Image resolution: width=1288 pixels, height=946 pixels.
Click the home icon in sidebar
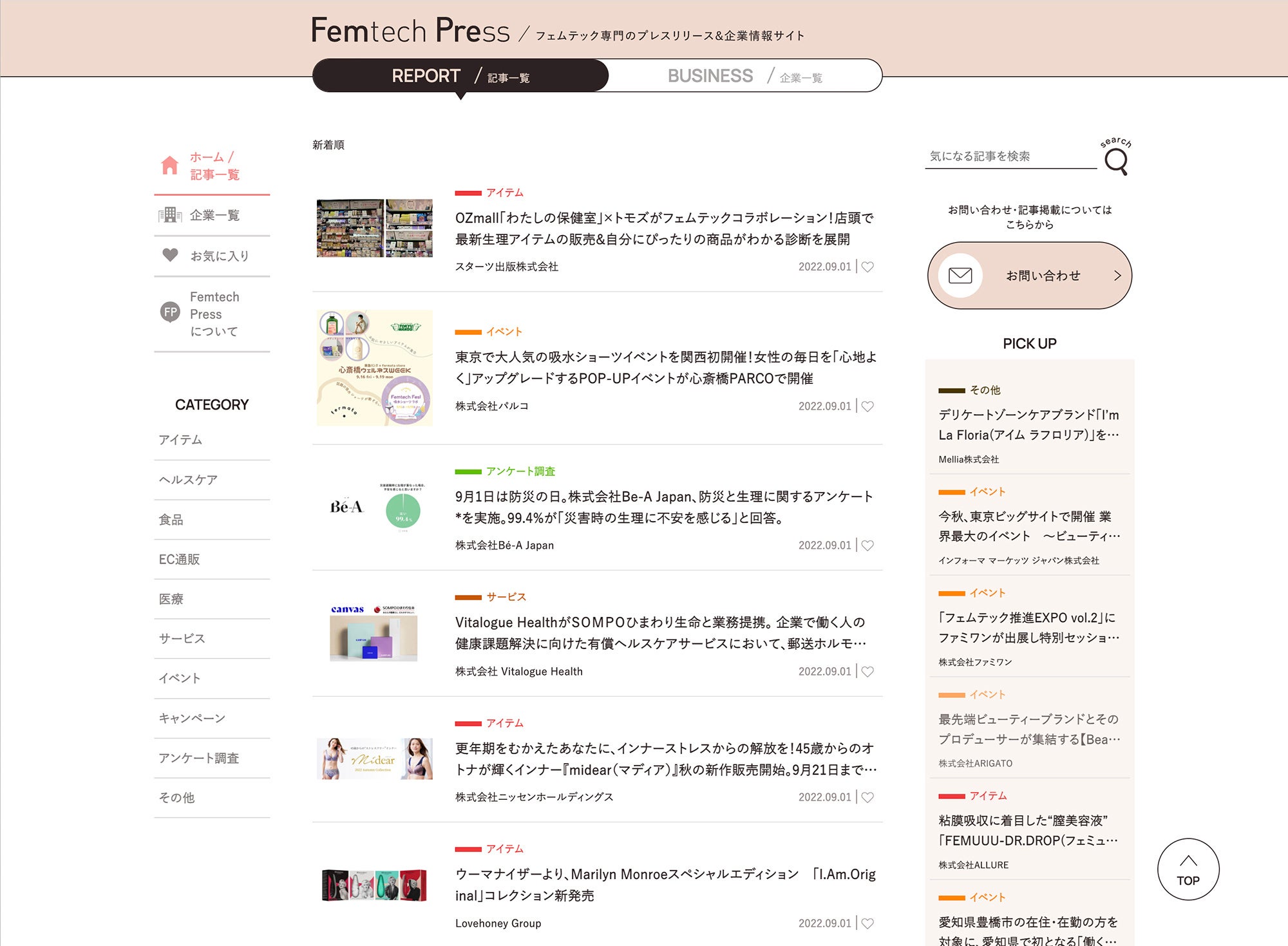pos(170,166)
